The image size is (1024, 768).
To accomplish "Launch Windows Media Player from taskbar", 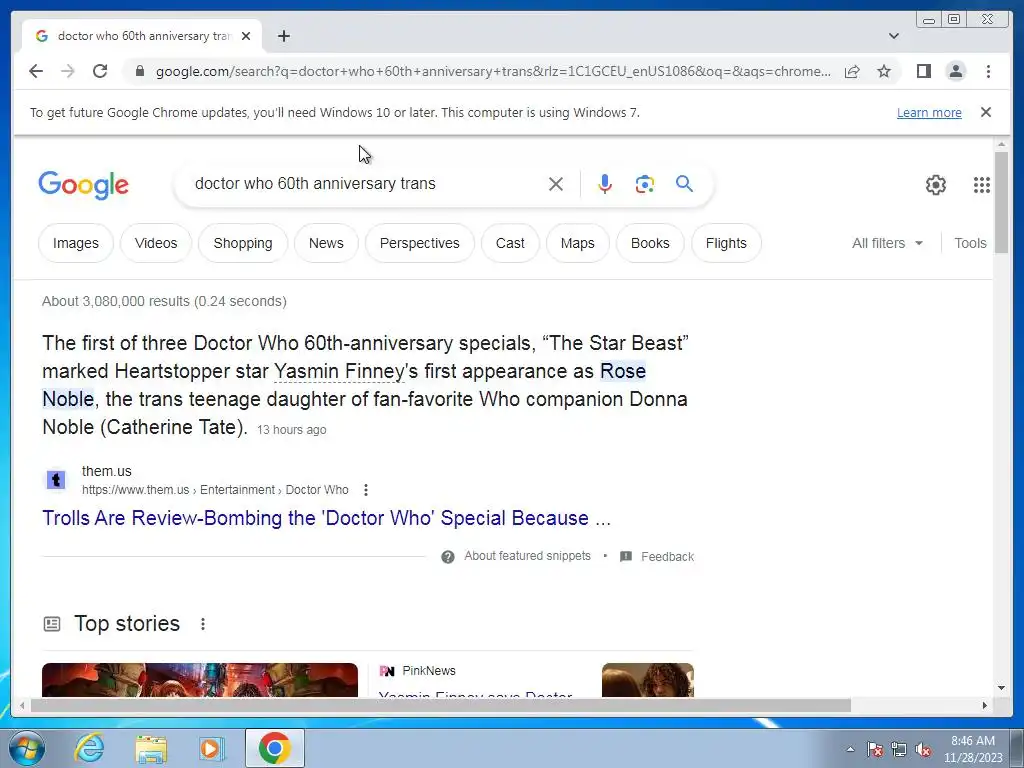I will pos(212,748).
